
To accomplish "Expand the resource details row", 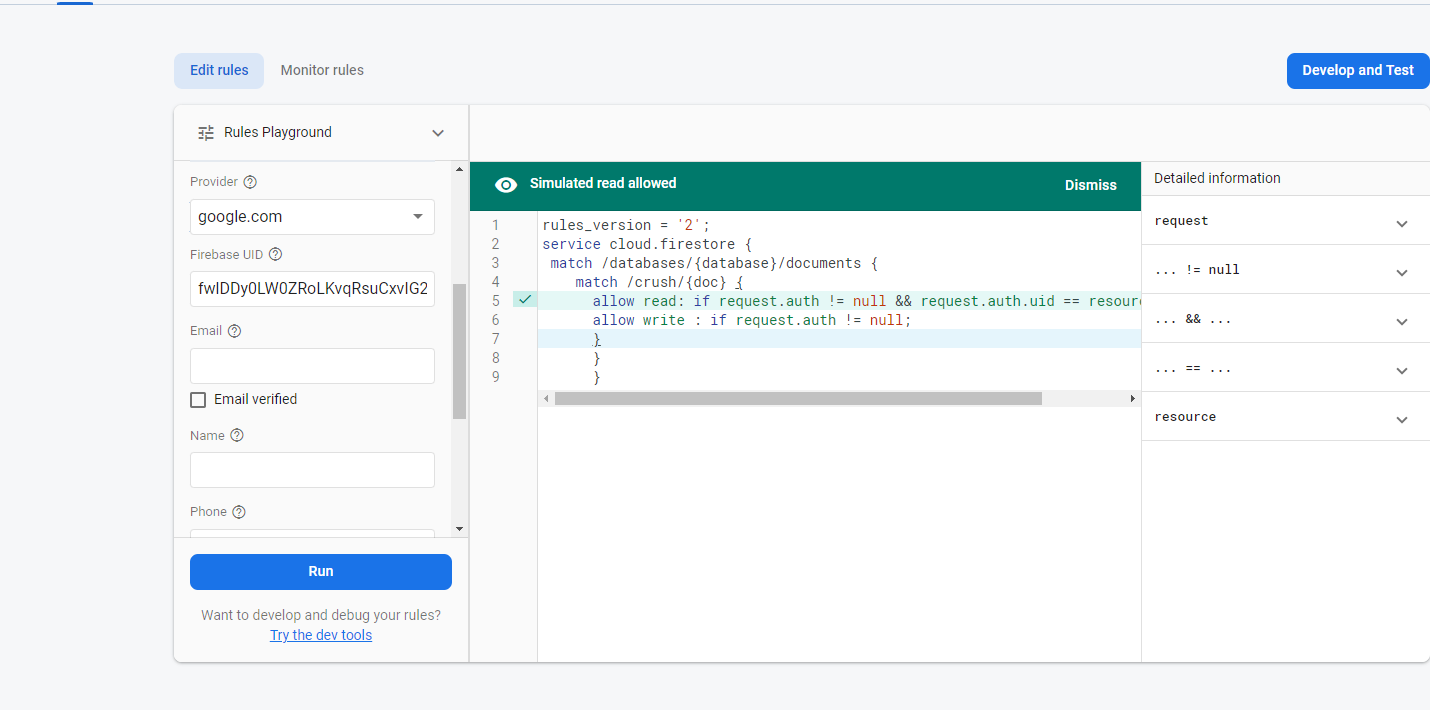I will tap(1285, 417).
